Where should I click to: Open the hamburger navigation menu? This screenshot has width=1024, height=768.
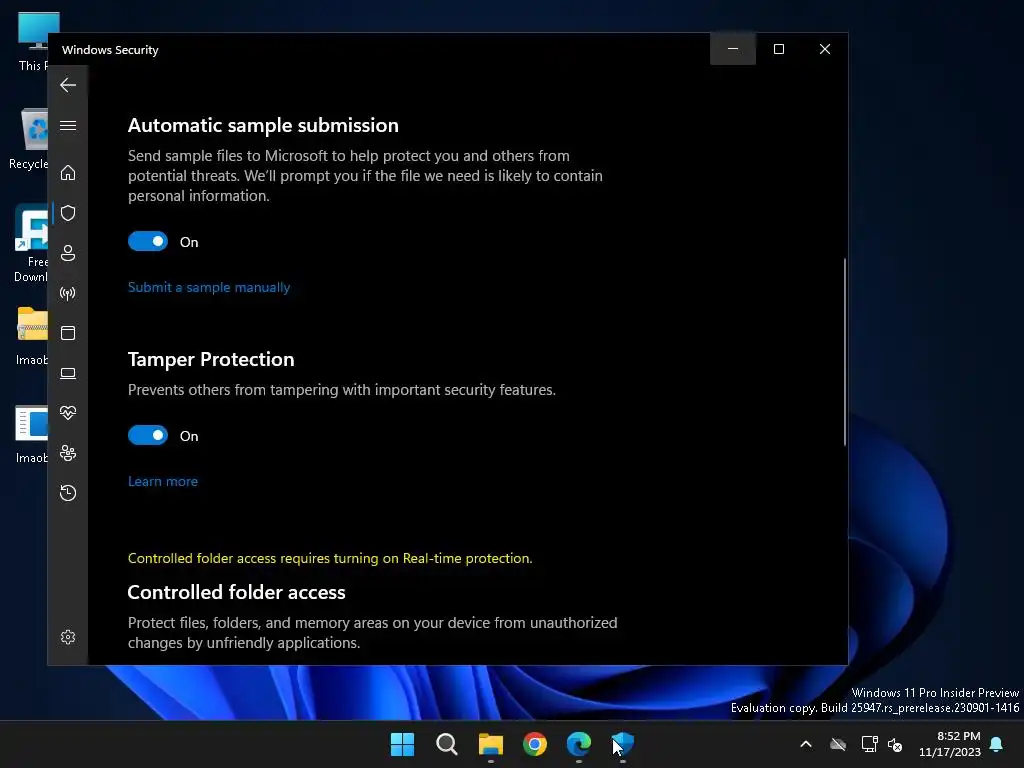click(x=68, y=125)
